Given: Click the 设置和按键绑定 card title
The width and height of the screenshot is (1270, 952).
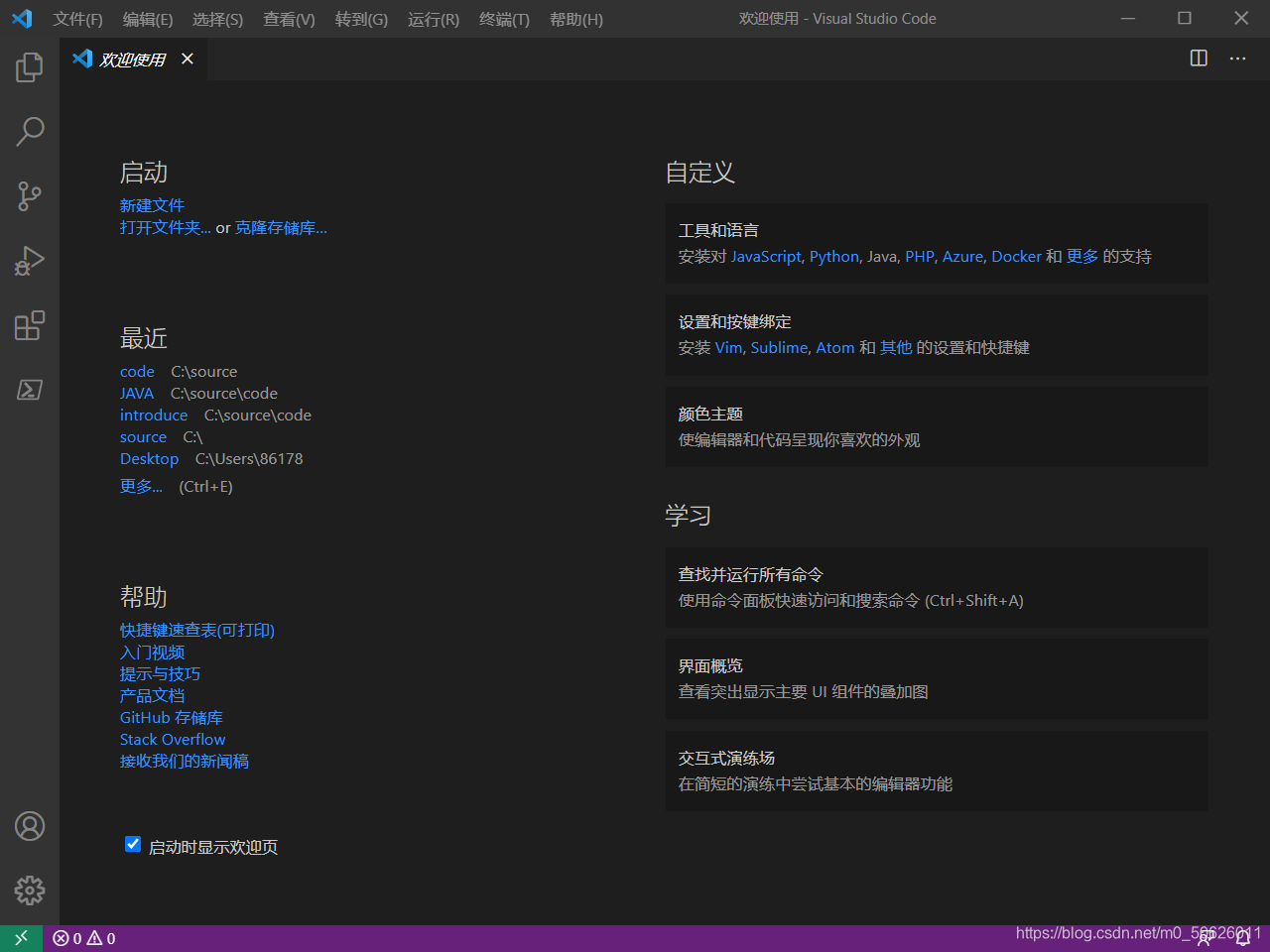Looking at the screenshot, I should pyautogui.click(x=735, y=322).
